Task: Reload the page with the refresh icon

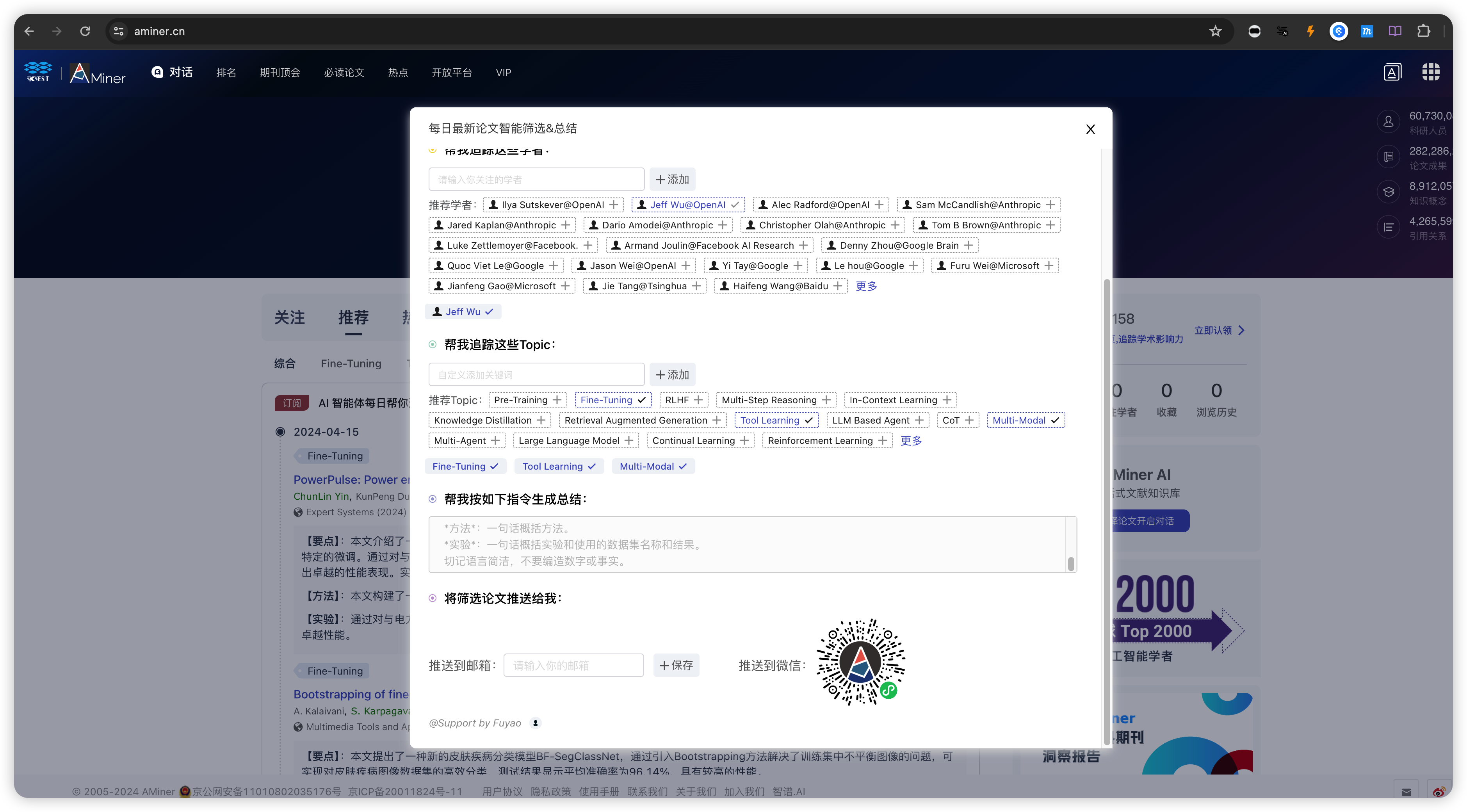Action: click(x=85, y=31)
